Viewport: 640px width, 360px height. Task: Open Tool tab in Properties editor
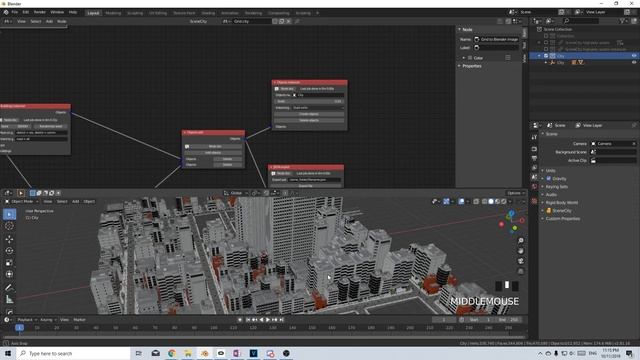(x=534, y=138)
